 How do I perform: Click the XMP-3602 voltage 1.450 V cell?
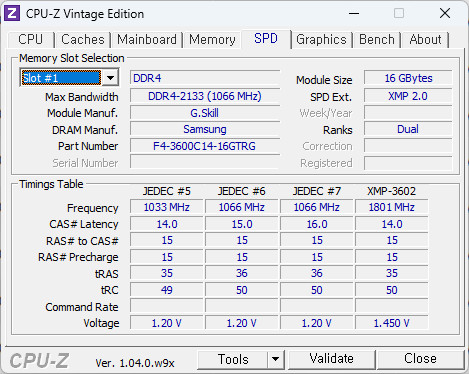tap(392, 323)
